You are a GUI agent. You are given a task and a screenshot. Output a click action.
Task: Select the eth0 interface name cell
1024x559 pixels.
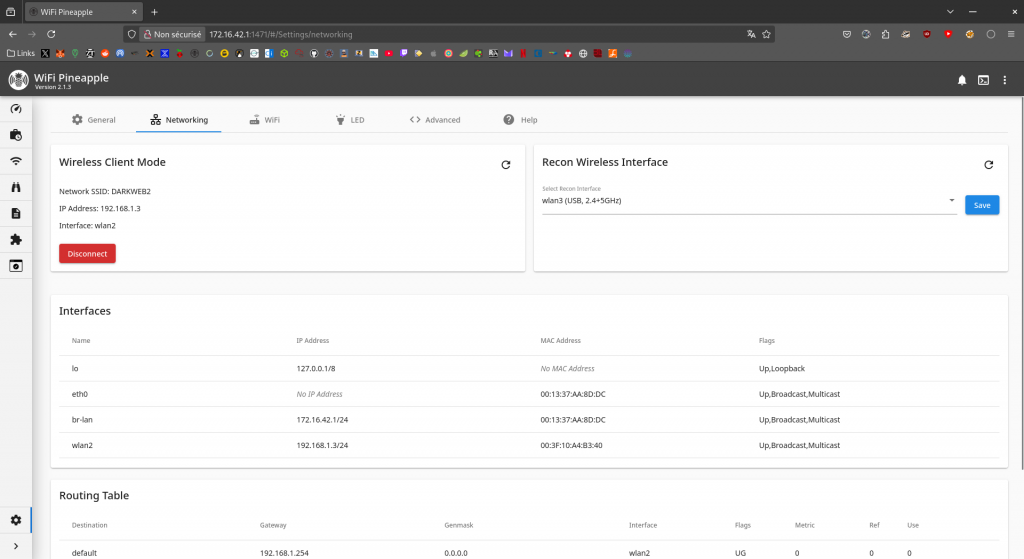[79, 394]
